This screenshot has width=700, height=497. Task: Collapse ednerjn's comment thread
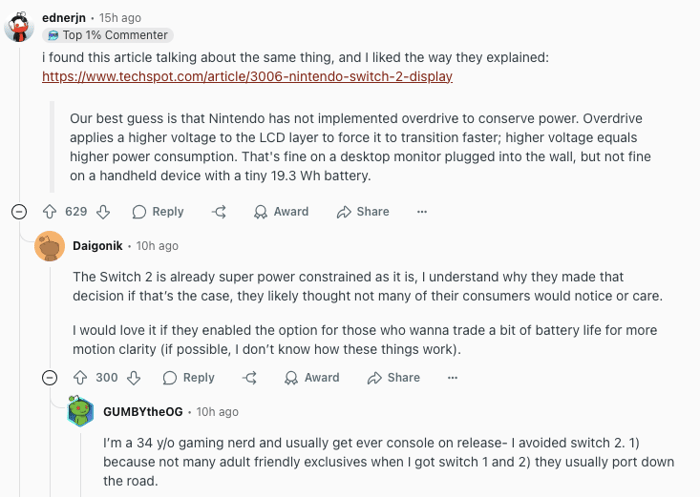click(19, 212)
